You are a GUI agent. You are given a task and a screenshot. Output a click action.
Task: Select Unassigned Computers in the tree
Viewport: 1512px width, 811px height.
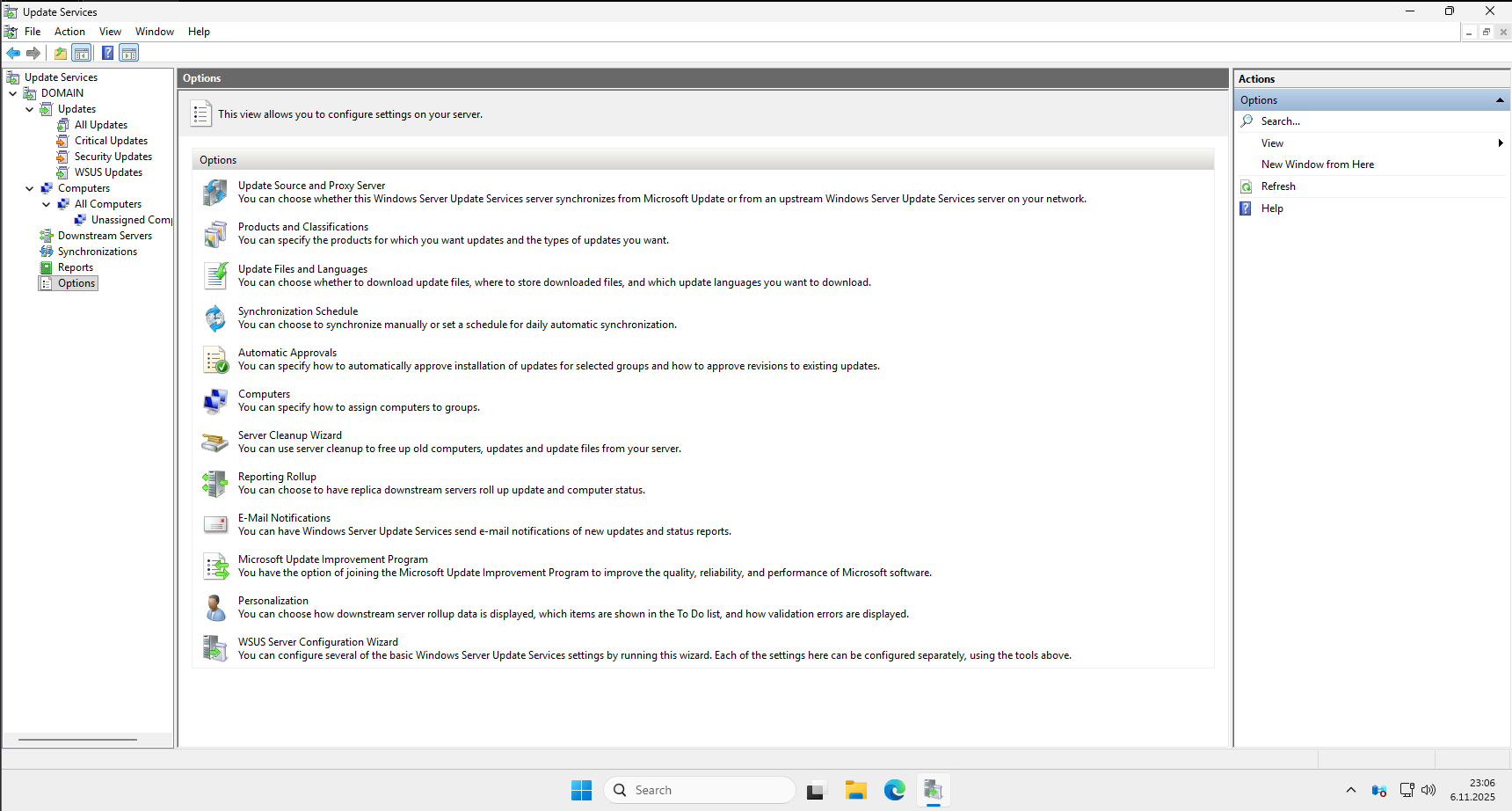click(x=130, y=219)
